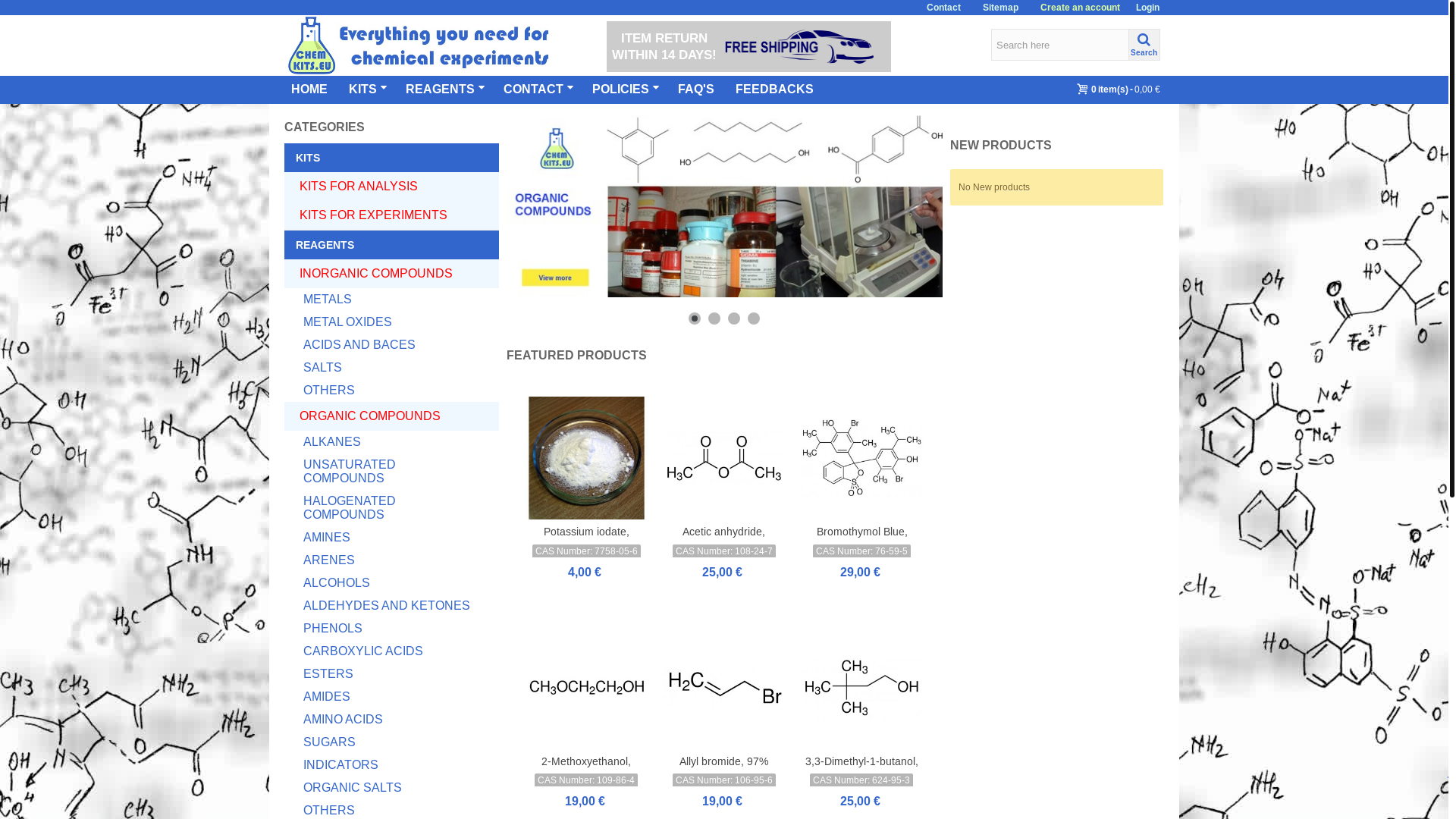
Task: Open ALKANES subcategory
Action: [x=332, y=442]
